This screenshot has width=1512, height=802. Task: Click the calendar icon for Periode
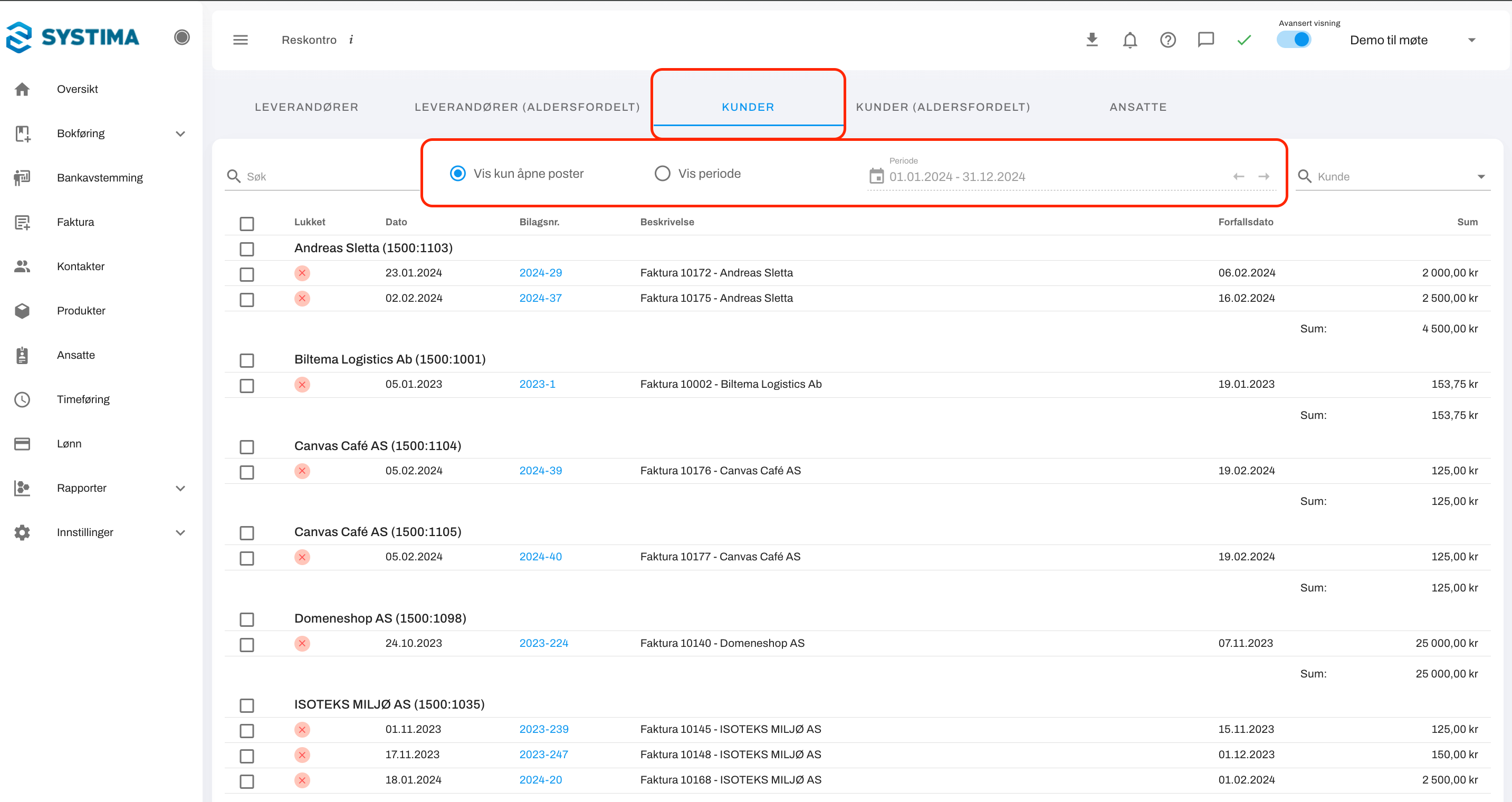[x=876, y=176]
